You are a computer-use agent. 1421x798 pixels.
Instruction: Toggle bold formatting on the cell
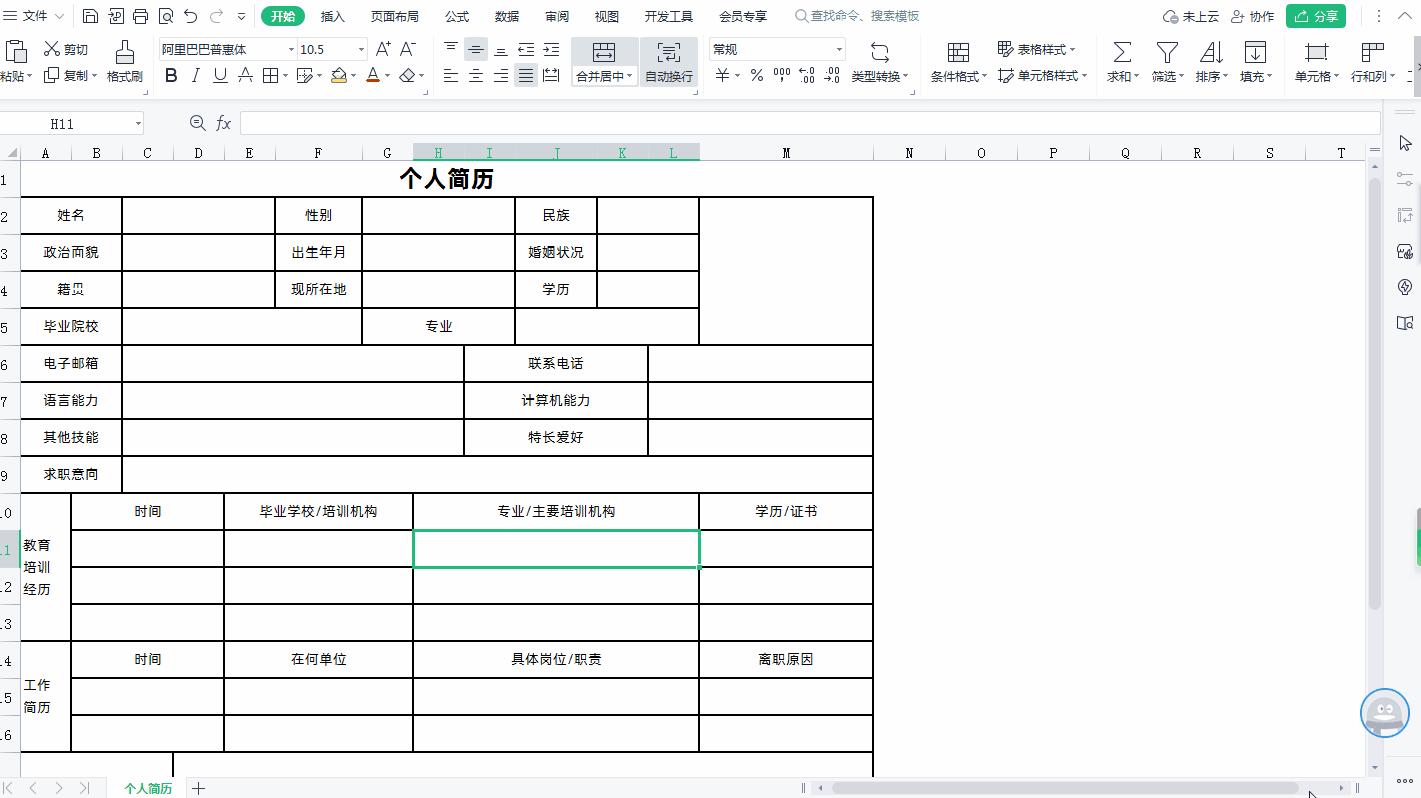pyautogui.click(x=170, y=75)
